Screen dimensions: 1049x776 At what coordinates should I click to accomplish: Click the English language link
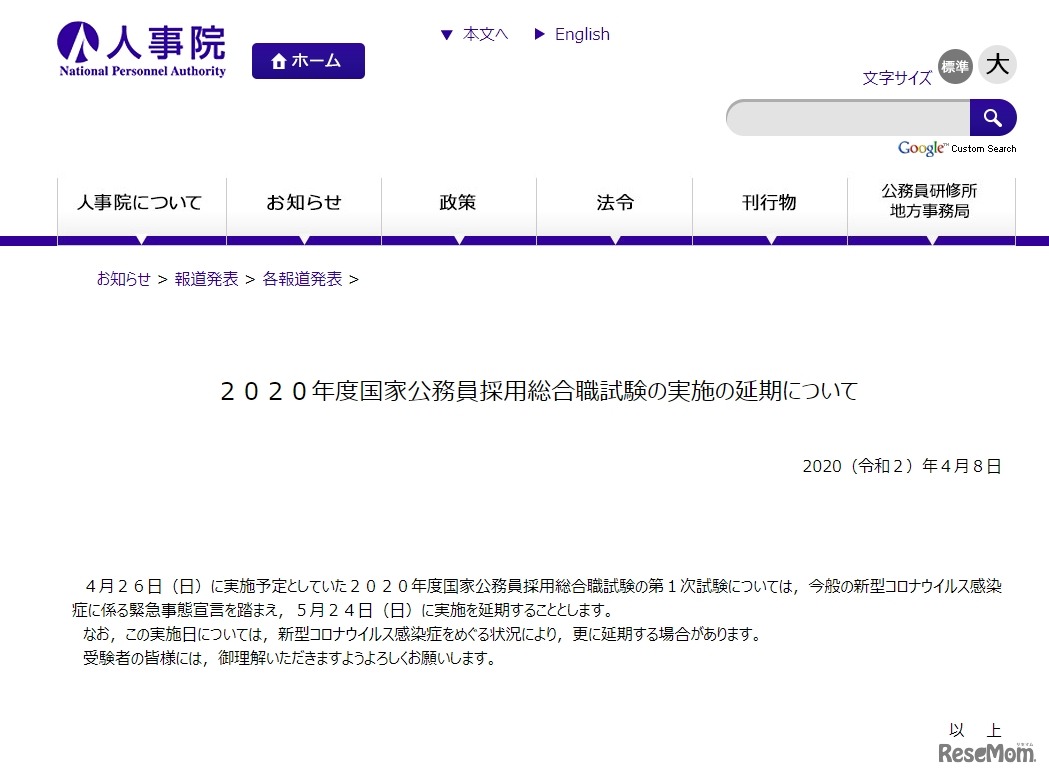tap(581, 34)
